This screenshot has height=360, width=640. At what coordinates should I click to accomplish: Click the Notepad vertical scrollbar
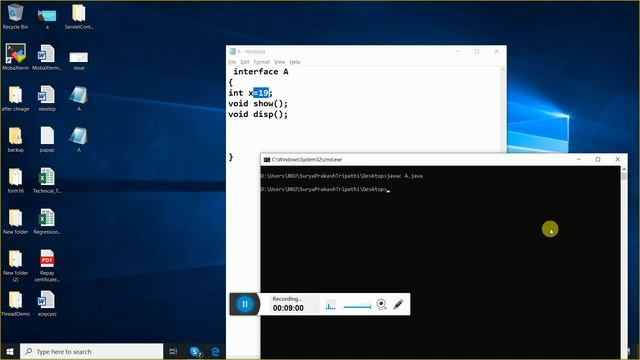pos(503,109)
